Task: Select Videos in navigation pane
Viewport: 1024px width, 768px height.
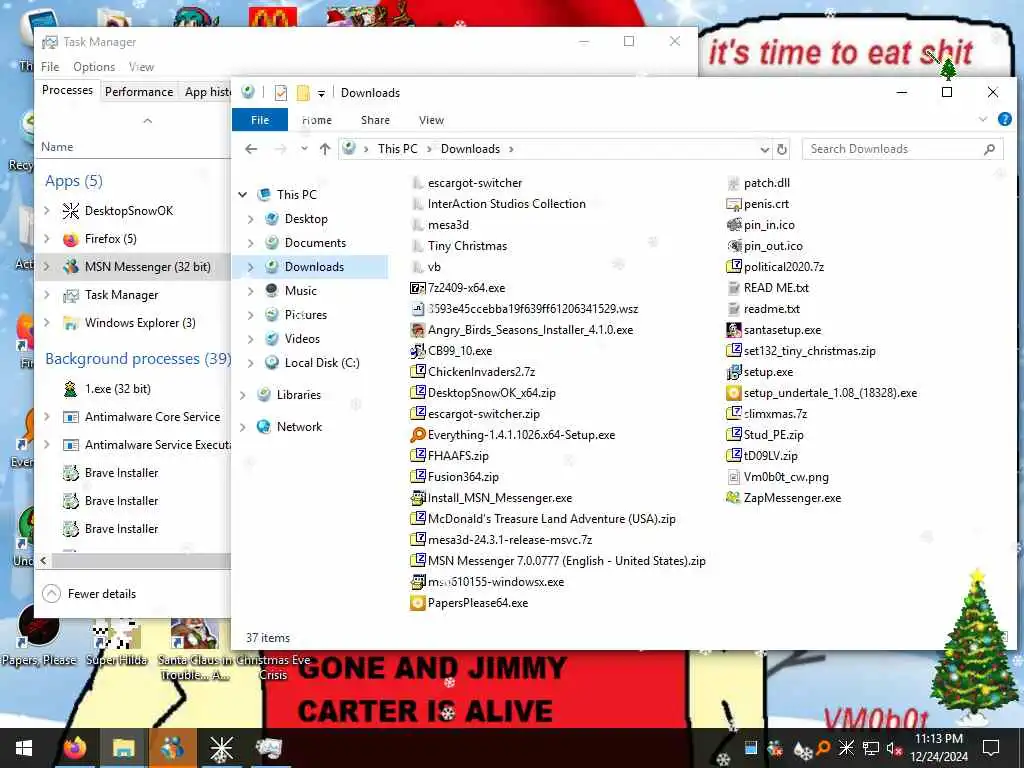Action: (302, 339)
